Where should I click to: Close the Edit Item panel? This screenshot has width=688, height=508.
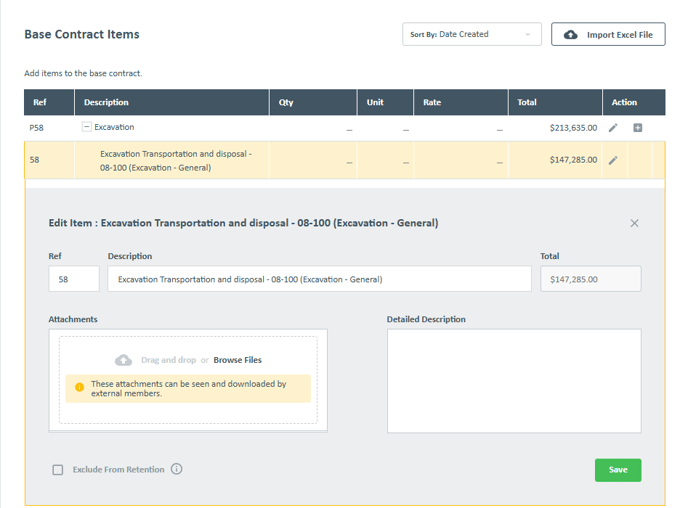(634, 223)
